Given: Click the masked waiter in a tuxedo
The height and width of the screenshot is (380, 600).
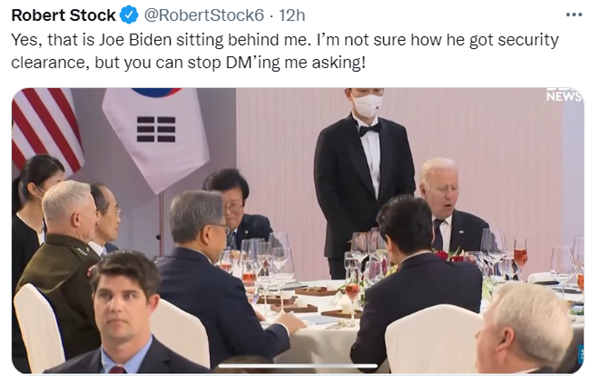Looking at the screenshot, I should pyautogui.click(x=364, y=180).
